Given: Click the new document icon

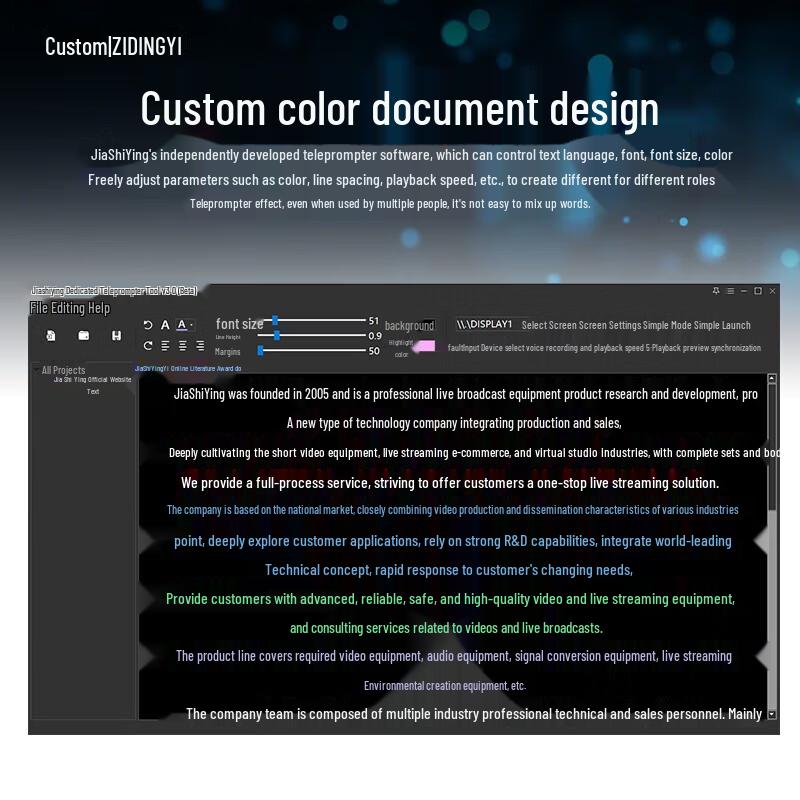Looking at the screenshot, I should [51, 335].
